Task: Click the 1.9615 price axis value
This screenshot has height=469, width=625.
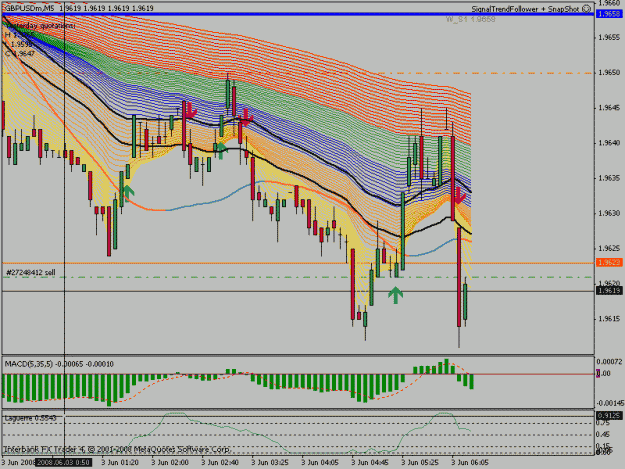Action: [x=609, y=319]
